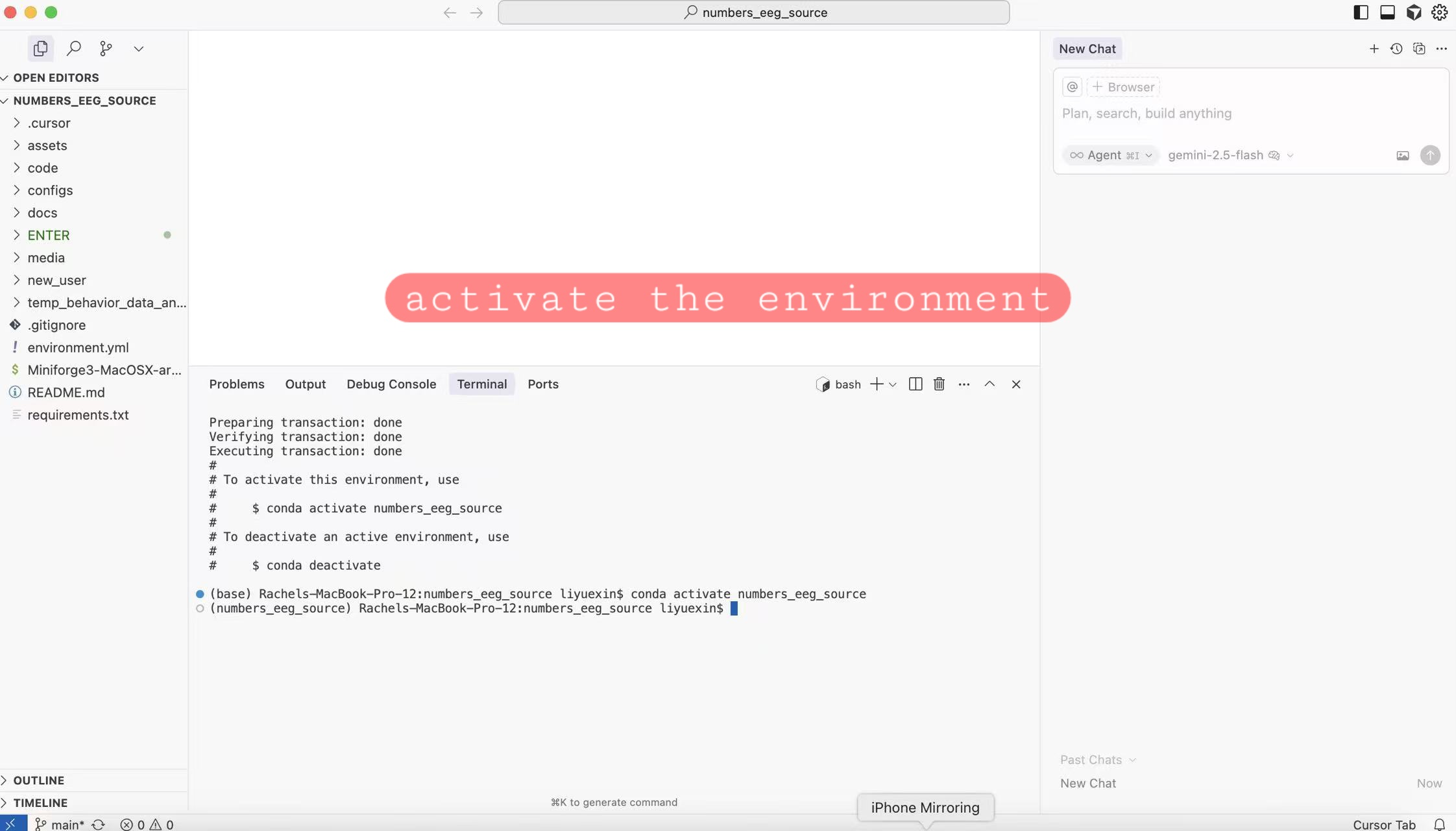Expand the configs folder
This screenshot has height=831, width=1456.
50,190
